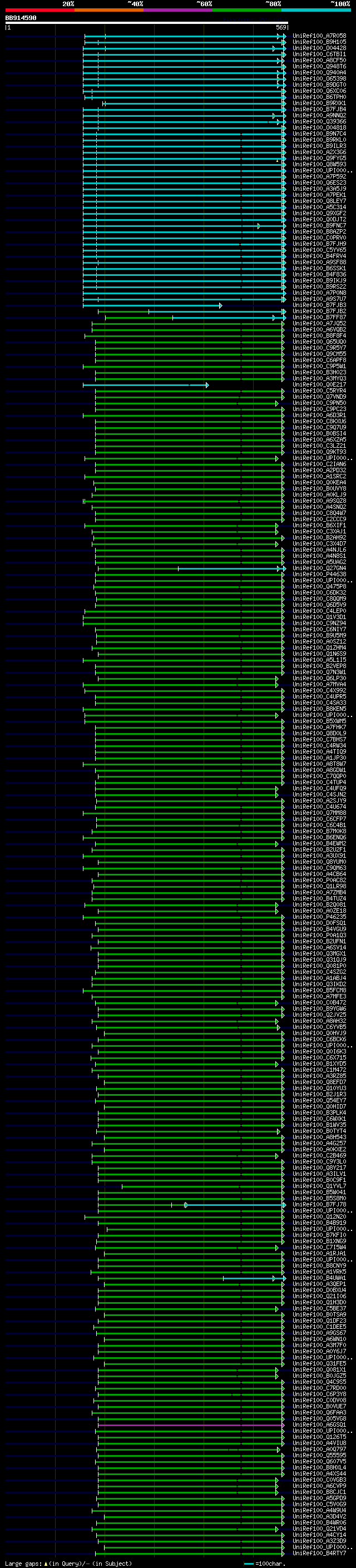This screenshot has width=356, height=1568.
Task: Open hit UniRef100_B8CJC1
Action: click(x=319, y=1492)
